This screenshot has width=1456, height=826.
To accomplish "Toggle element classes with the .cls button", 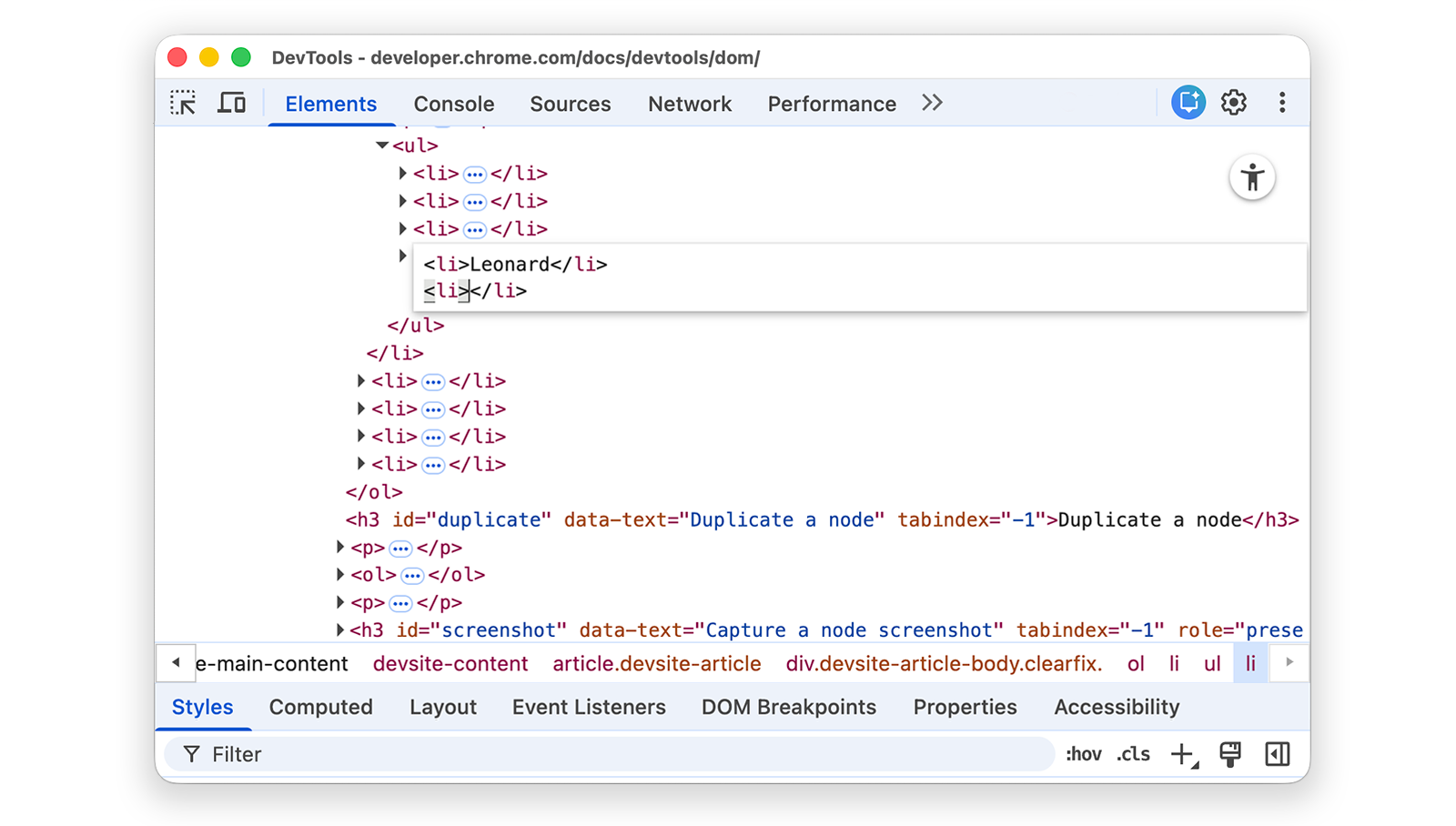I will click(1133, 753).
